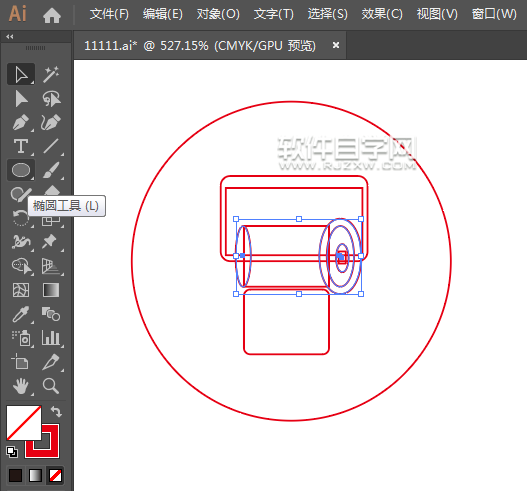
Task: Select the Selection tool arrow
Action: pos(21,74)
